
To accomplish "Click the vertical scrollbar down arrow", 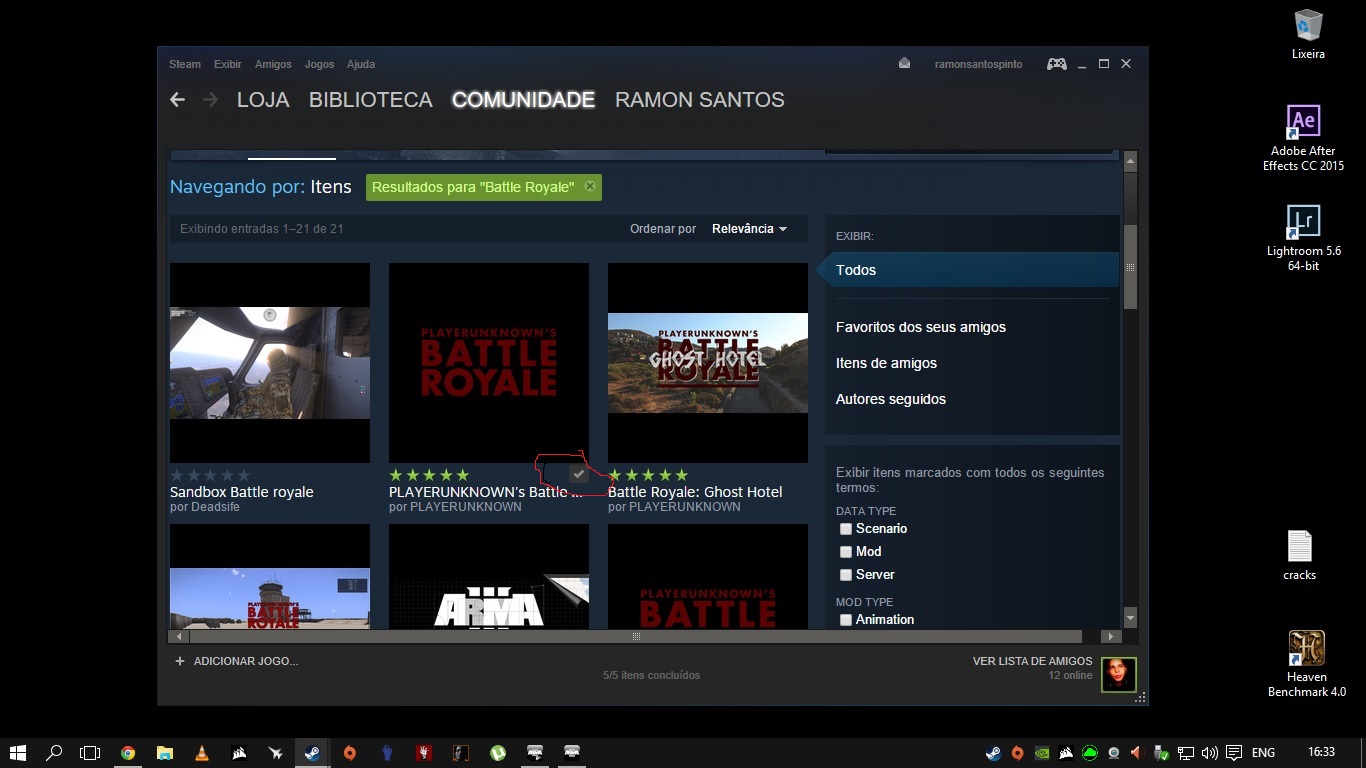I will [x=1130, y=616].
